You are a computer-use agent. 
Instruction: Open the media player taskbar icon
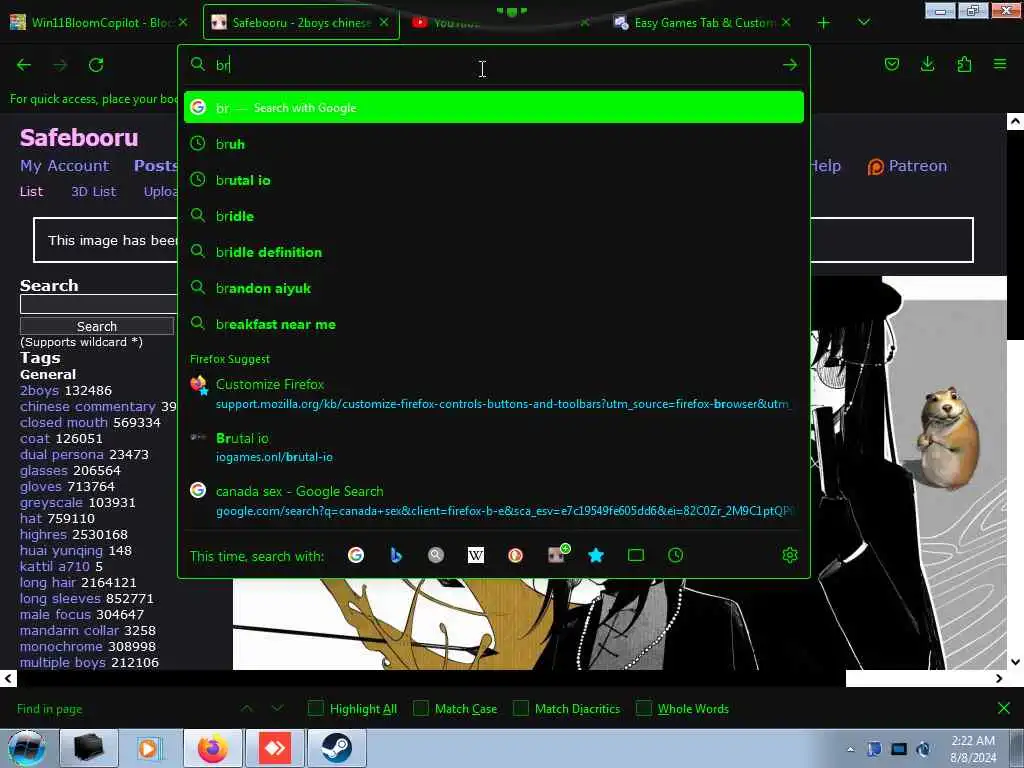click(150, 748)
